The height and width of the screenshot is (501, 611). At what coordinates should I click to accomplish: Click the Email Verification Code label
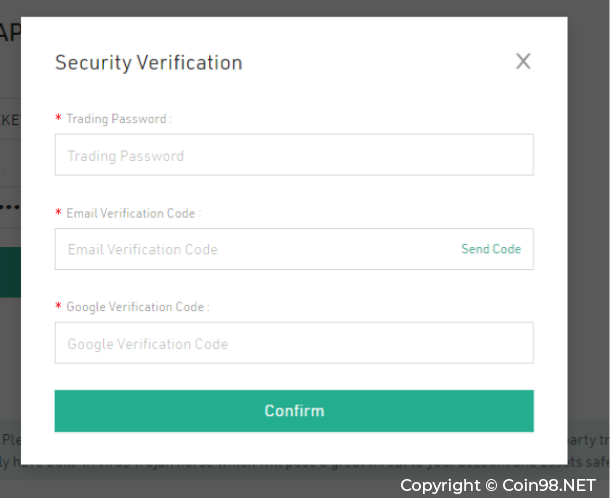click(133, 213)
